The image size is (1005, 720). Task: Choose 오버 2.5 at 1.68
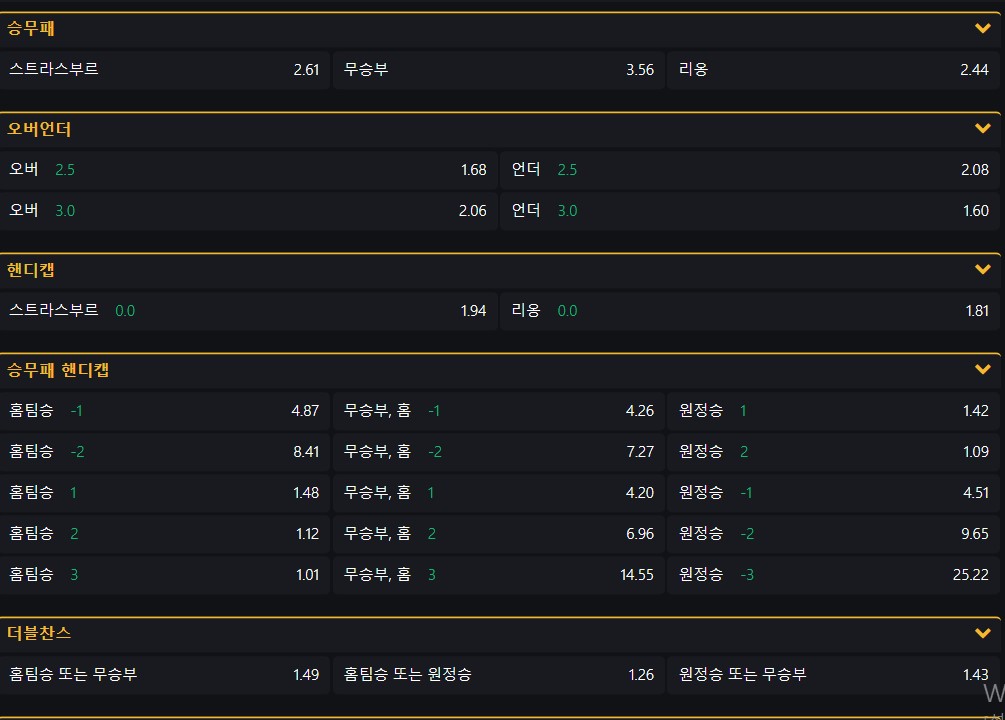[x=248, y=170]
